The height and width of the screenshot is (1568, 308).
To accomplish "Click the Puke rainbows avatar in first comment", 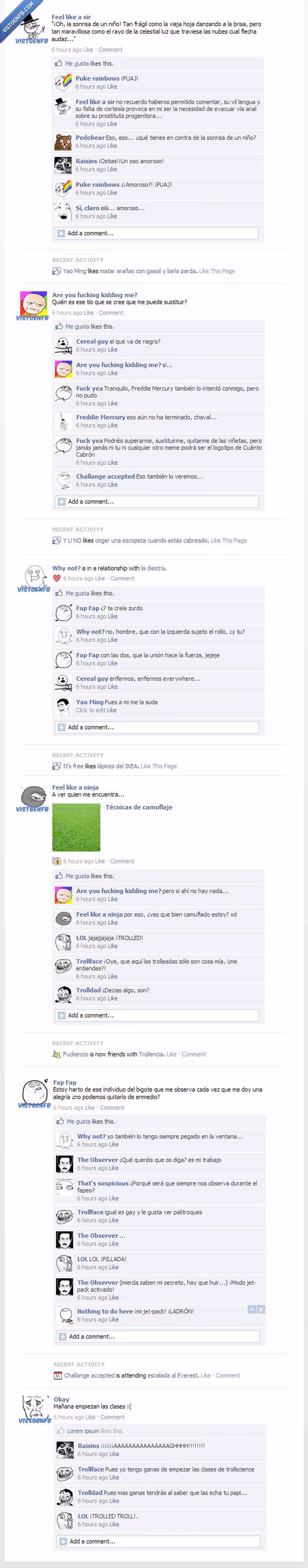I will [63, 82].
